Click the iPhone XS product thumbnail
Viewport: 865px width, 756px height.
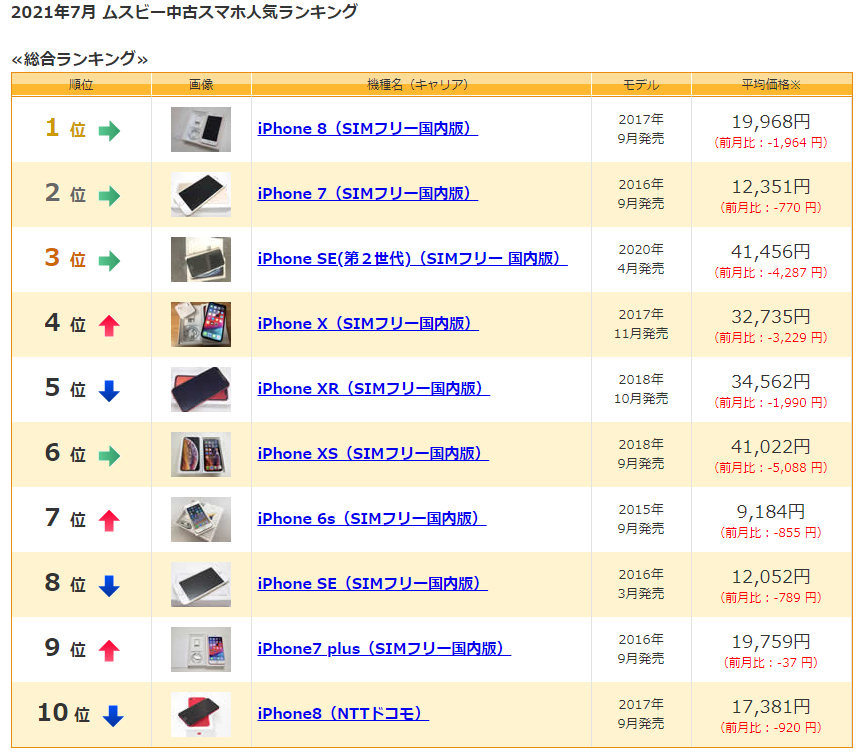(201, 455)
